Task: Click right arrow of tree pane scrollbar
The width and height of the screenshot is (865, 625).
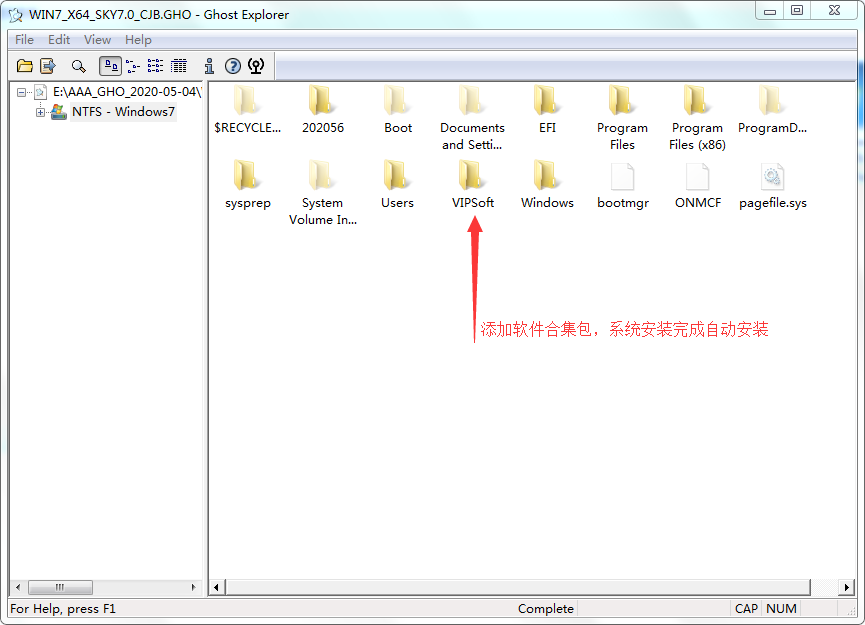Action: click(x=194, y=587)
